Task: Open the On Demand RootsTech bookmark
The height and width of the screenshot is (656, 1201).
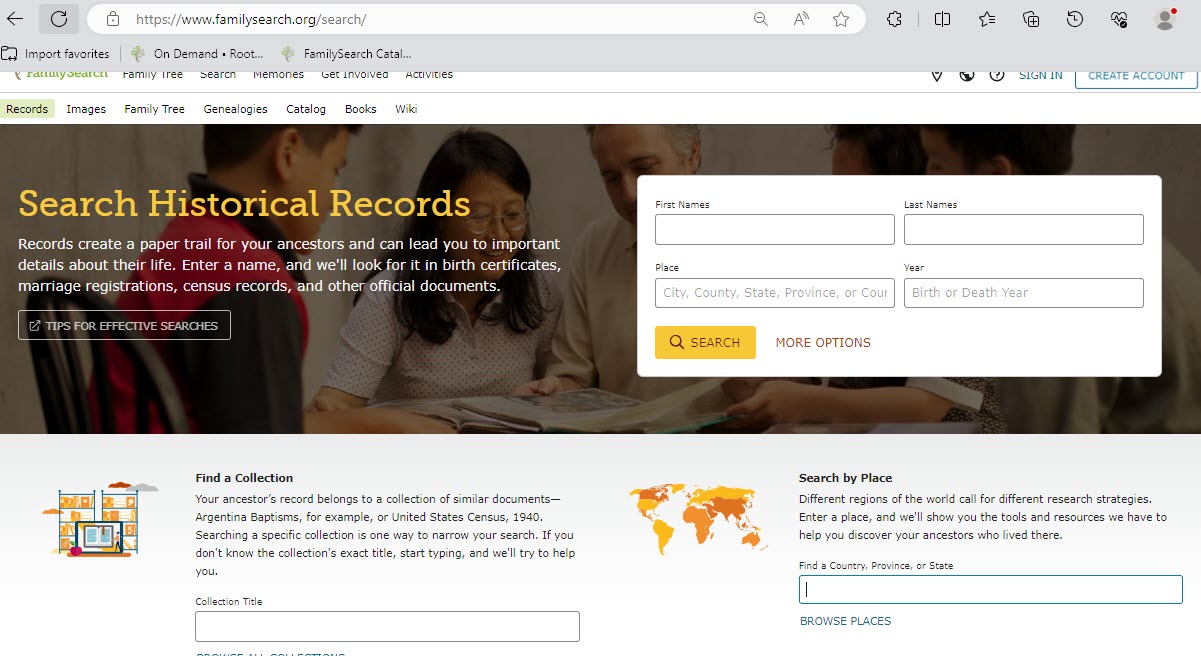Action: tap(197, 54)
